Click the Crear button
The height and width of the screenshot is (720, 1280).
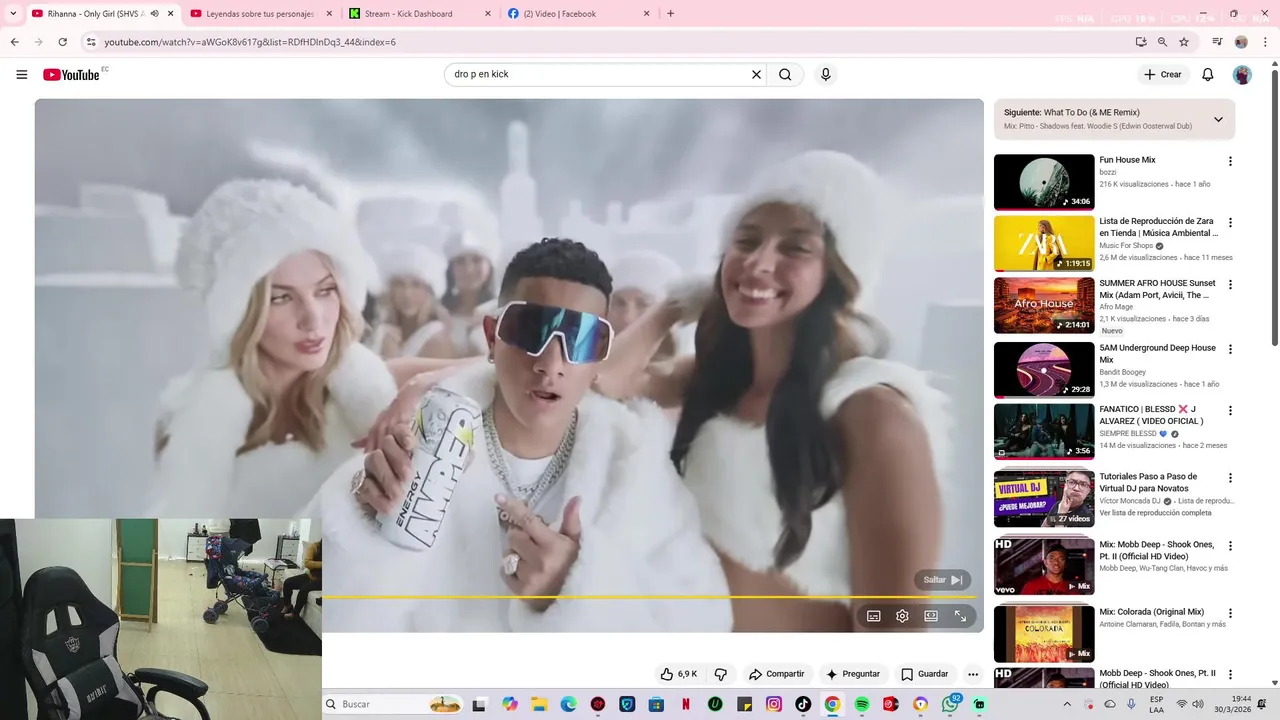[x=1162, y=74]
